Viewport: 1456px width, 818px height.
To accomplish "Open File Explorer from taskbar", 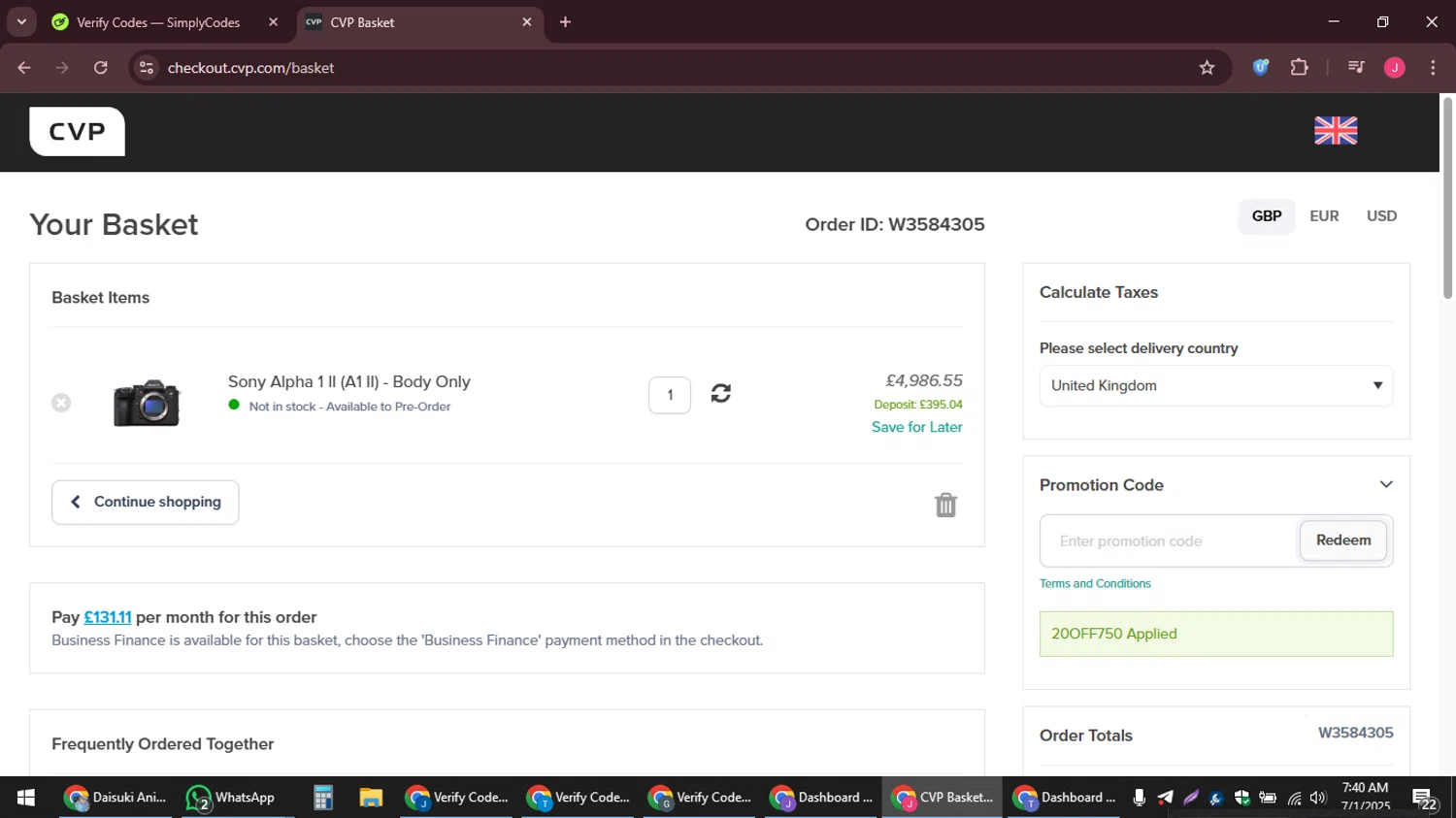I will (x=371, y=798).
